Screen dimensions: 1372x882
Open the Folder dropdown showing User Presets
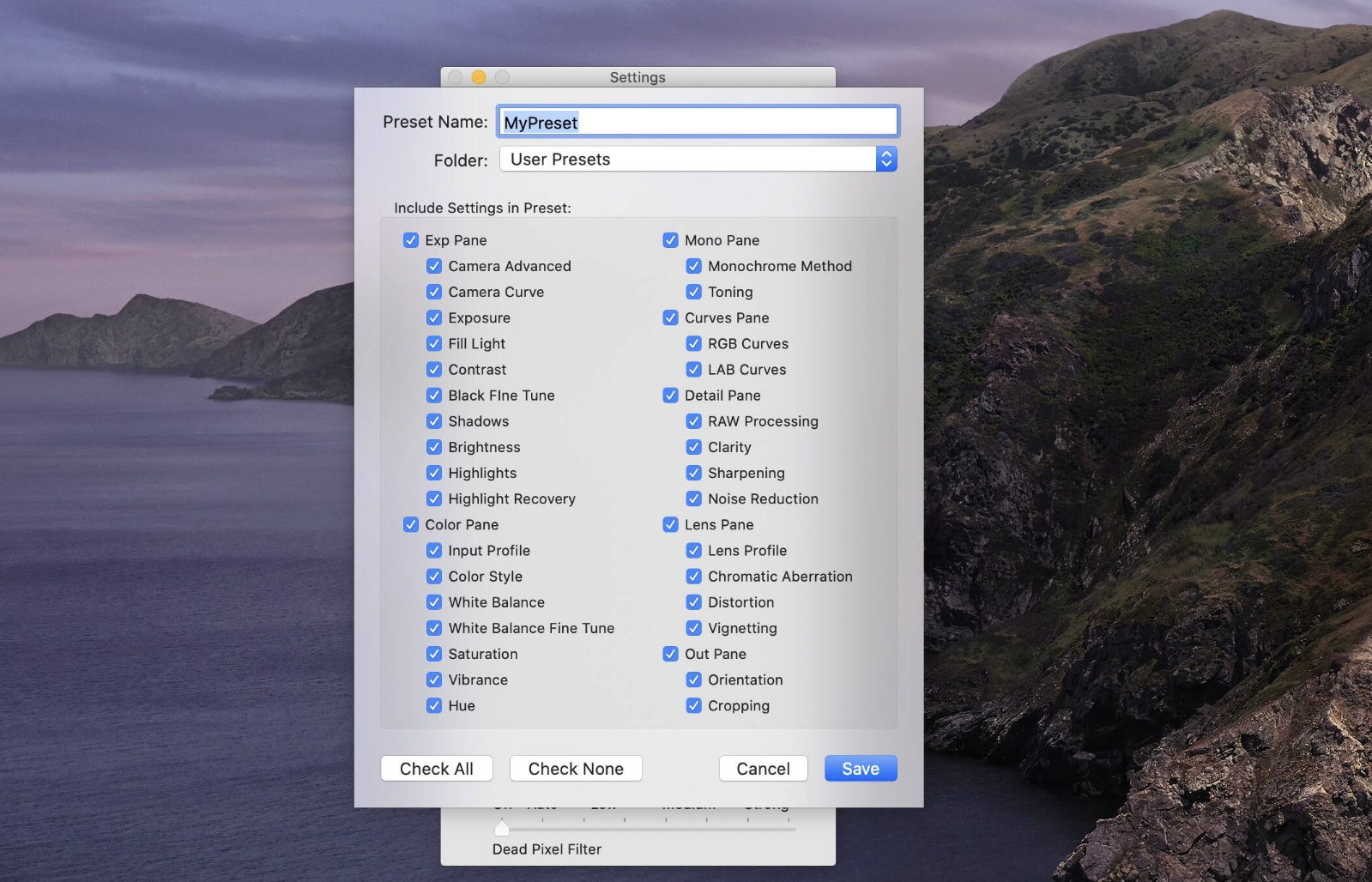coord(698,159)
